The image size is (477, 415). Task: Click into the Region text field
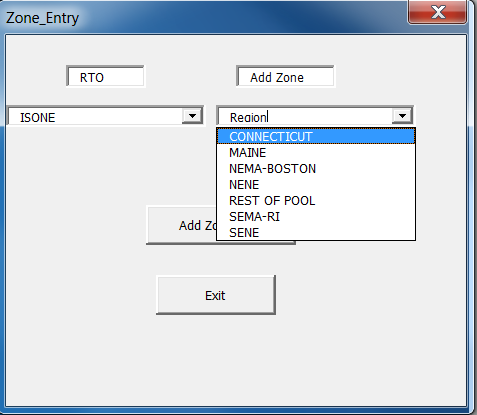coord(305,117)
